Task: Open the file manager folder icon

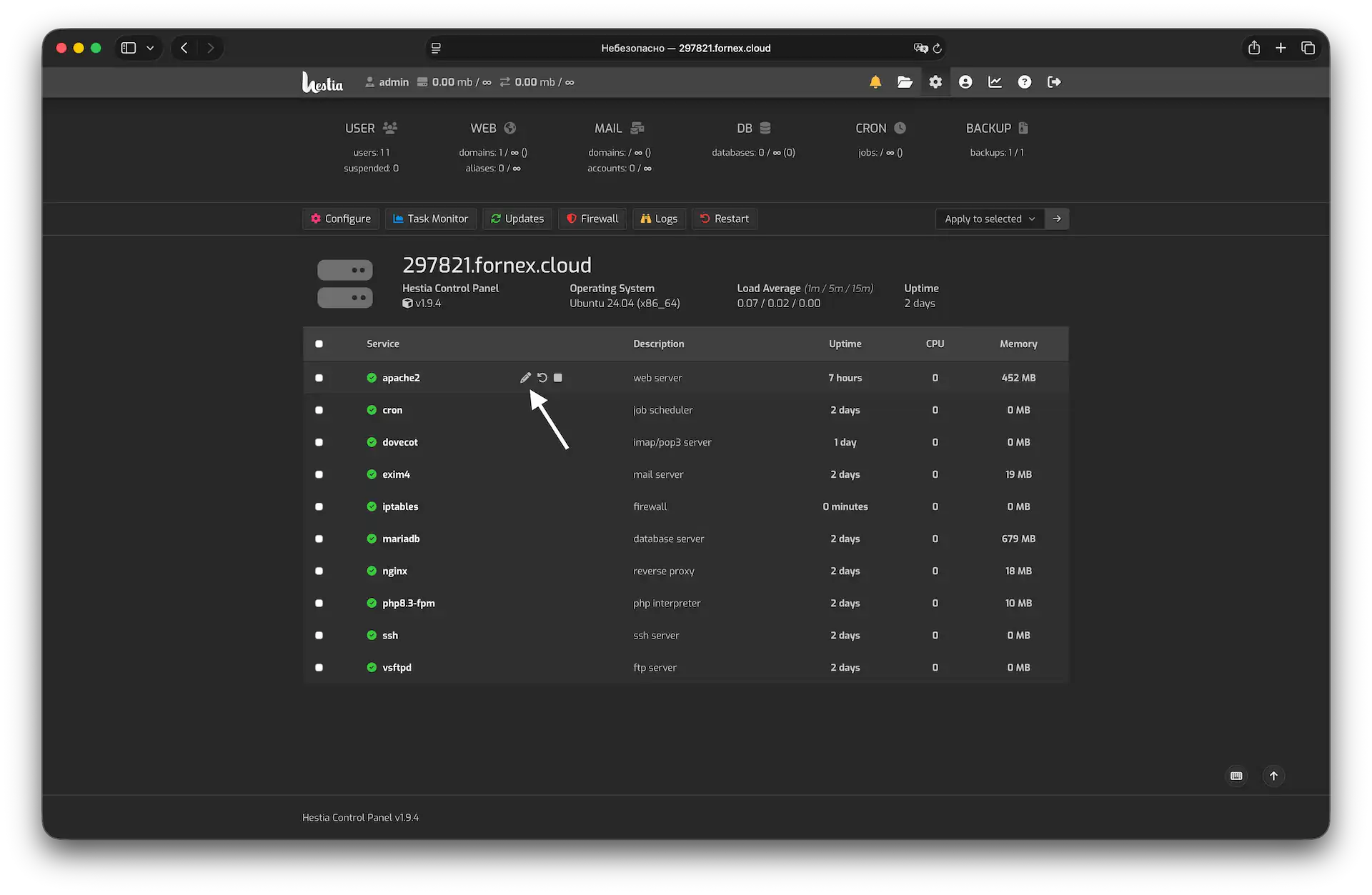Action: 905,82
